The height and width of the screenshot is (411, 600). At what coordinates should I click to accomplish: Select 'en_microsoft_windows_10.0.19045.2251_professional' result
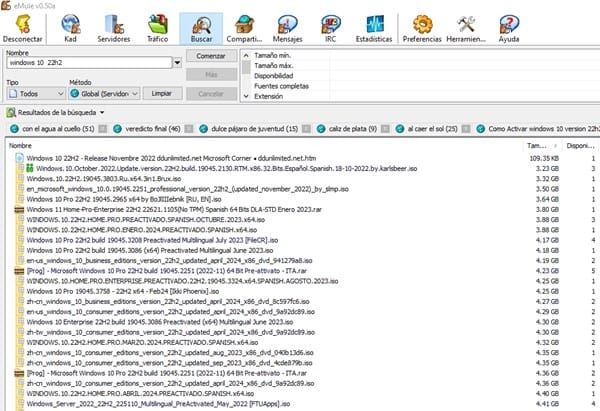pyautogui.click(x=188, y=189)
